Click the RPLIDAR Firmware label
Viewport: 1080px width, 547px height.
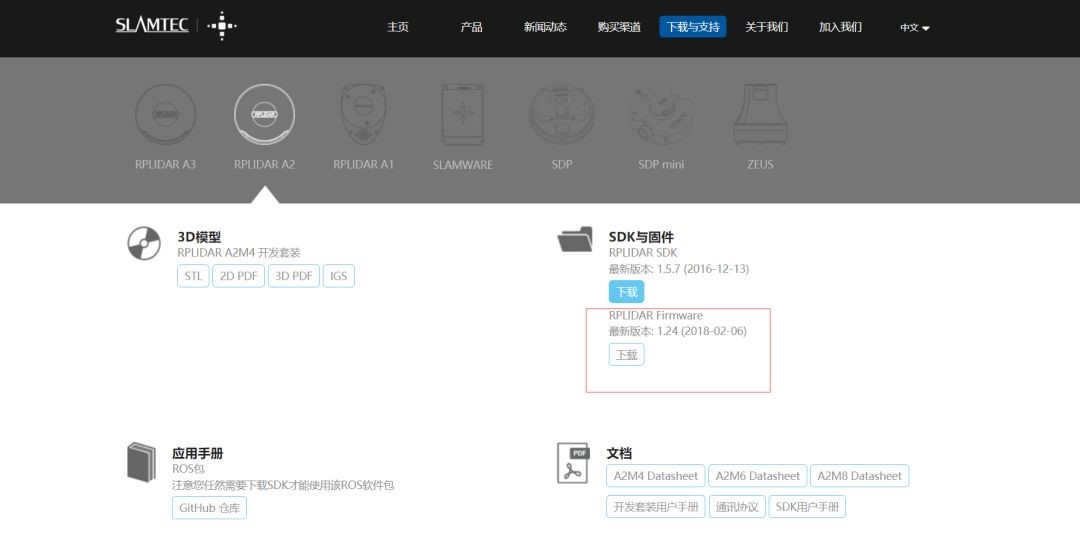tap(656, 315)
